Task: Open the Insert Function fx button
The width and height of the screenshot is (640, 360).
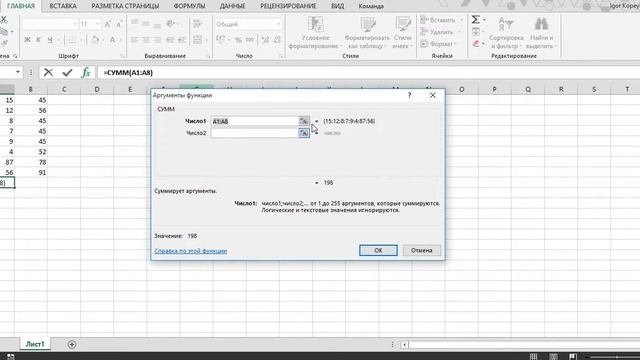Action: 86,73
